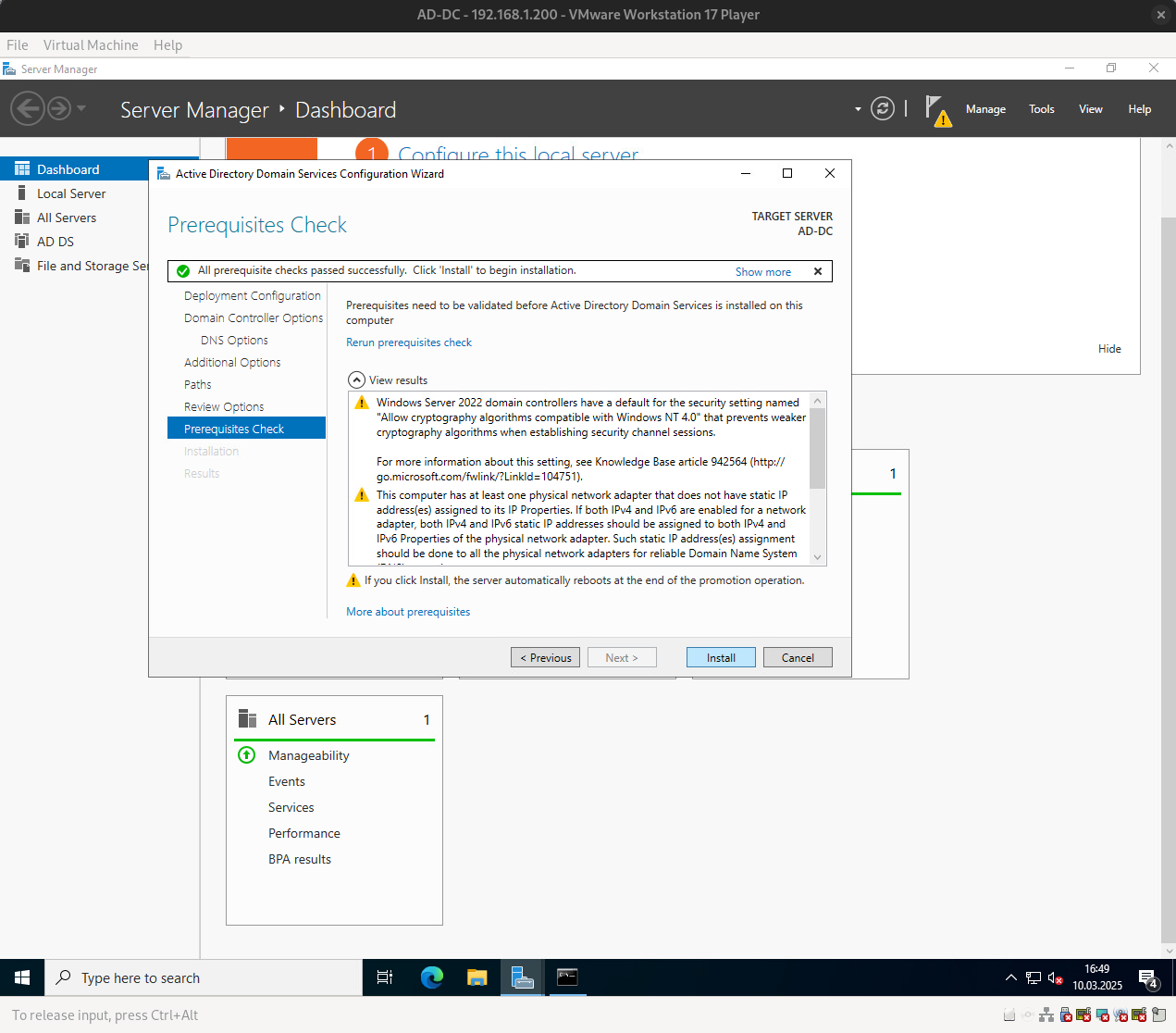Collapse the View results section
The width and height of the screenshot is (1176, 1033).
(356, 380)
